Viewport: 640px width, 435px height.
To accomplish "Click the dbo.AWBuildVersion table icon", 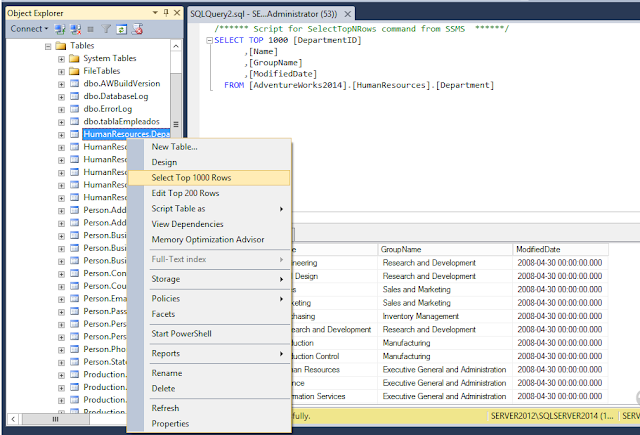I will 74,84.
